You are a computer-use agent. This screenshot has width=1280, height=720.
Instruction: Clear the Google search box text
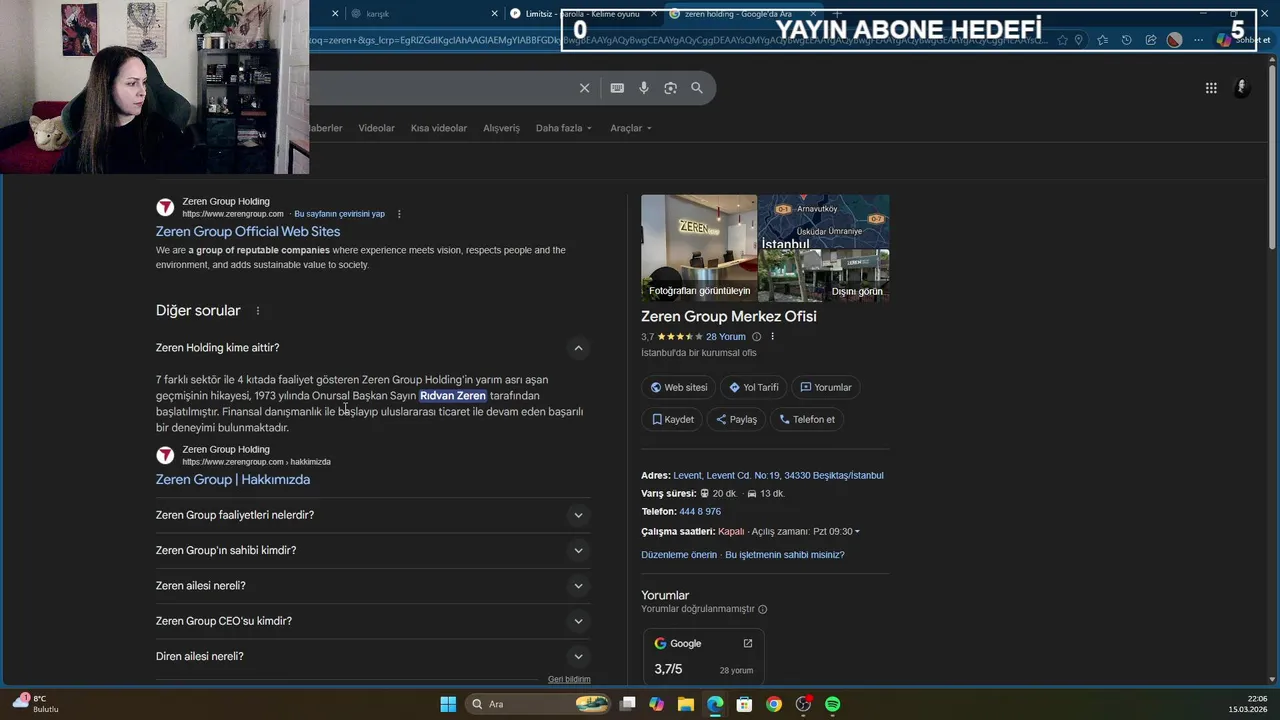click(585, 88)
